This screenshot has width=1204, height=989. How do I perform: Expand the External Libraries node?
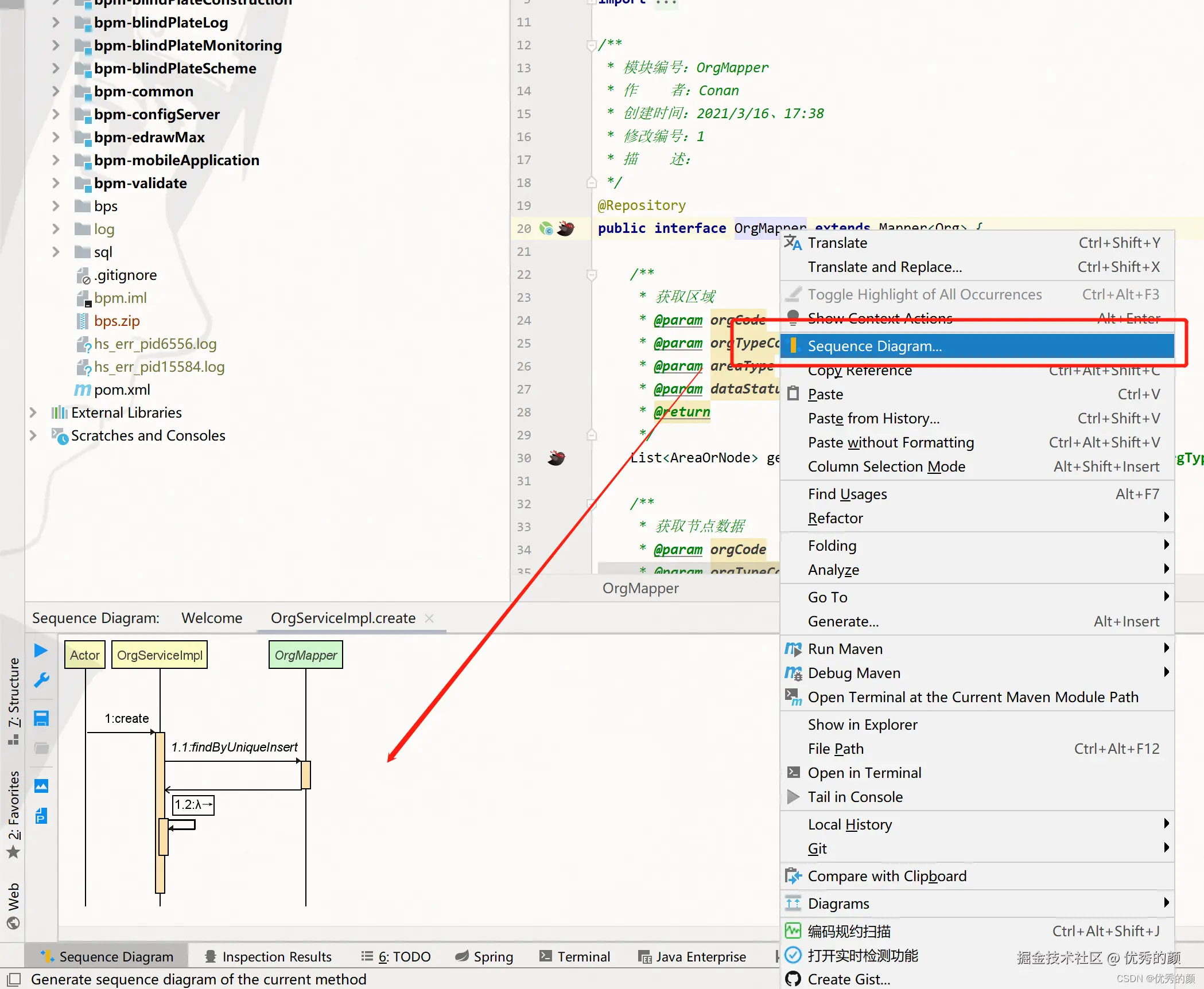pos(33,412)
